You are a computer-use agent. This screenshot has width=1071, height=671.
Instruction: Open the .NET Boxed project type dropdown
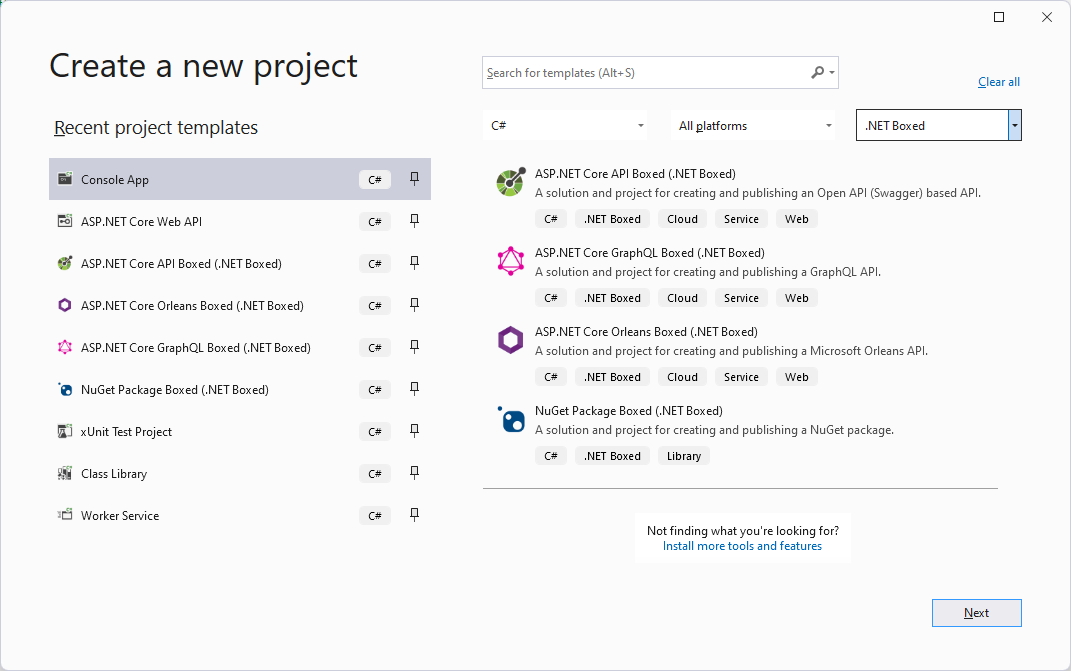pos(1015,126)
